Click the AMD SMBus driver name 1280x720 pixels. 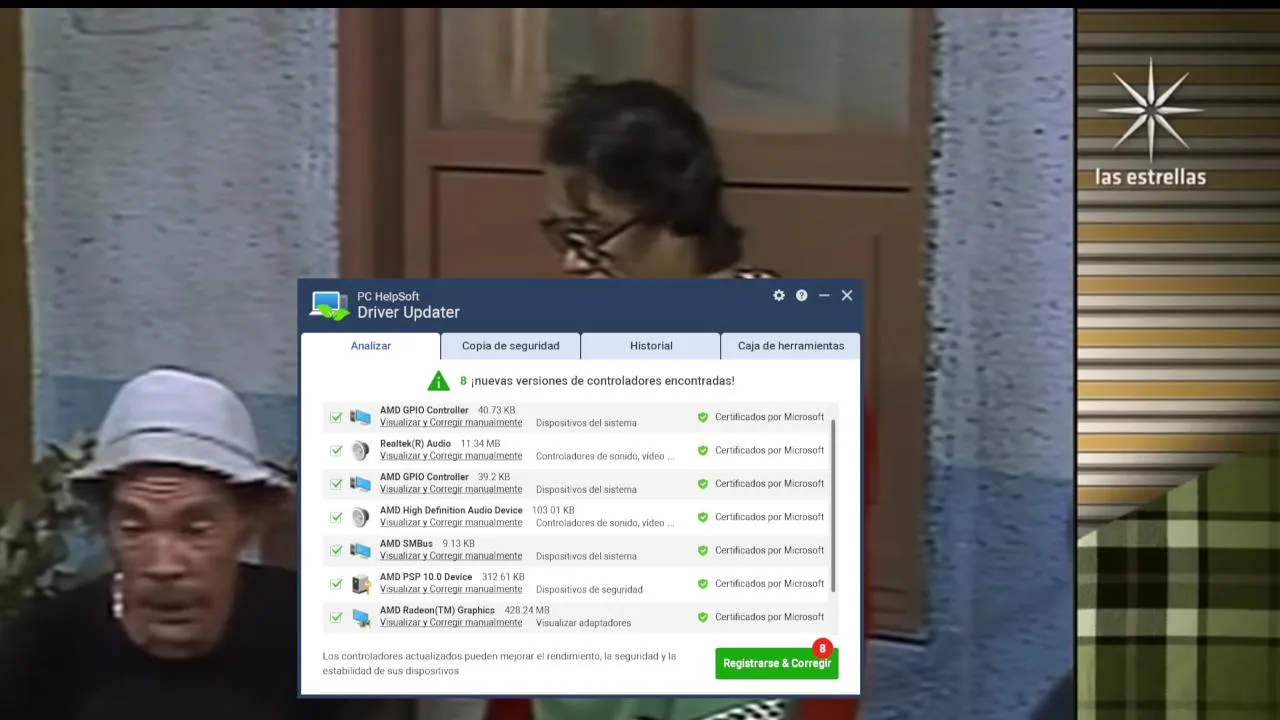click(406, 544)
